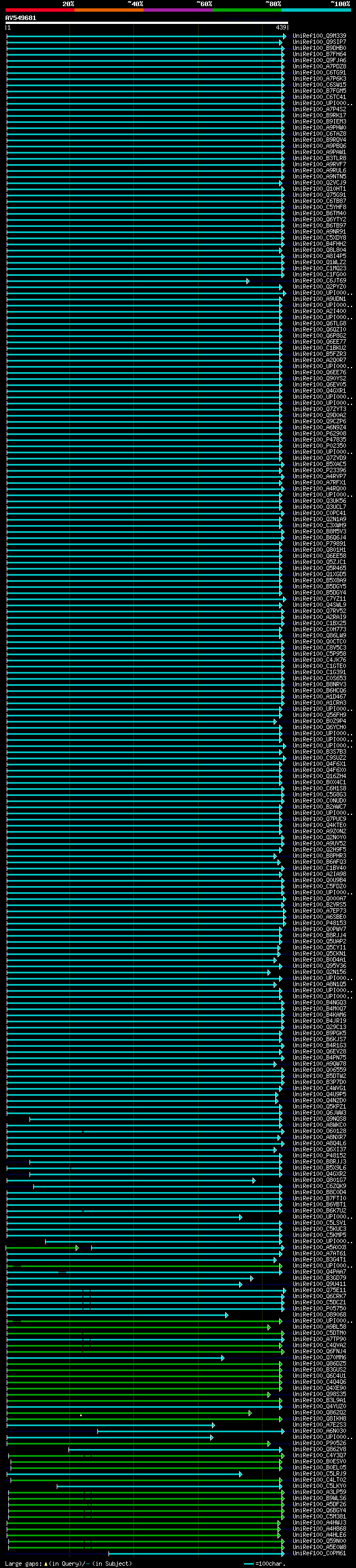Open hit UniRef100_B7FH64
Viewport: 356px width, 1568px height.
point(319,54)
